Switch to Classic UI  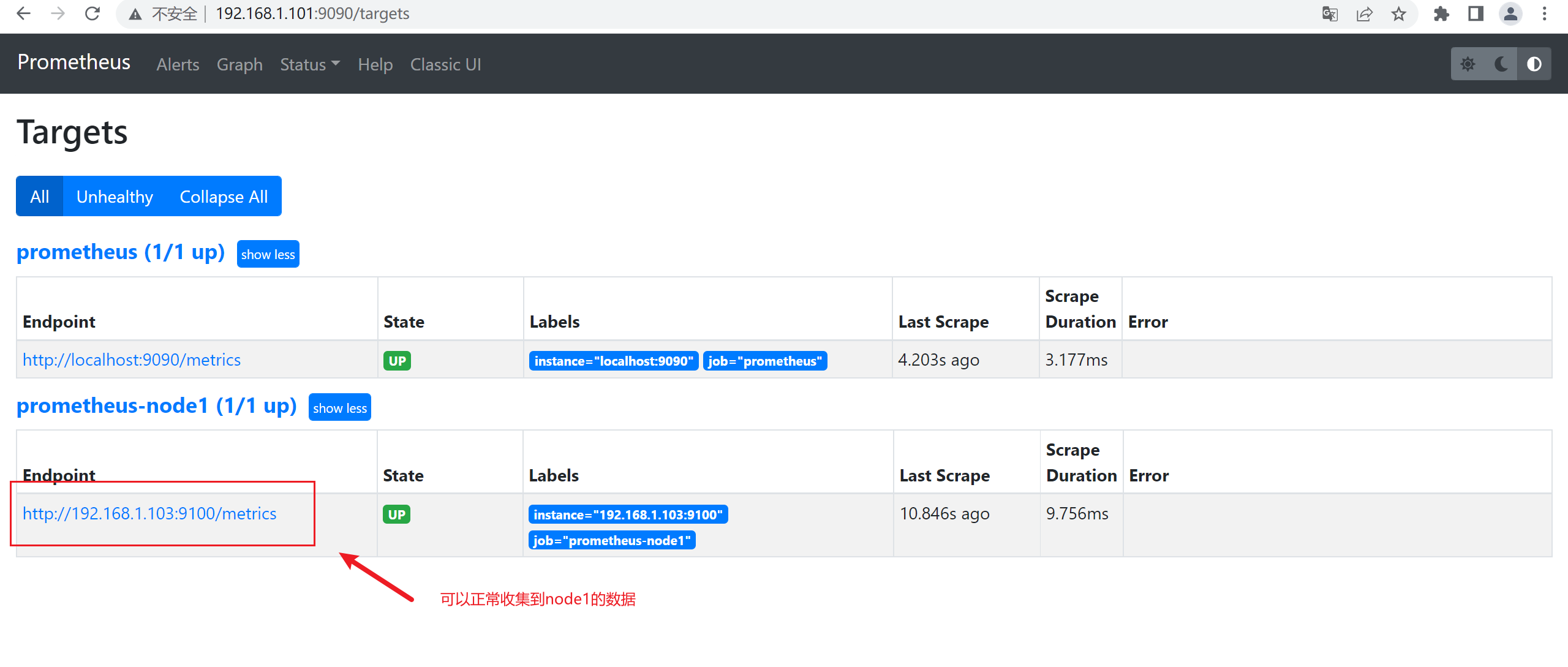445,64
